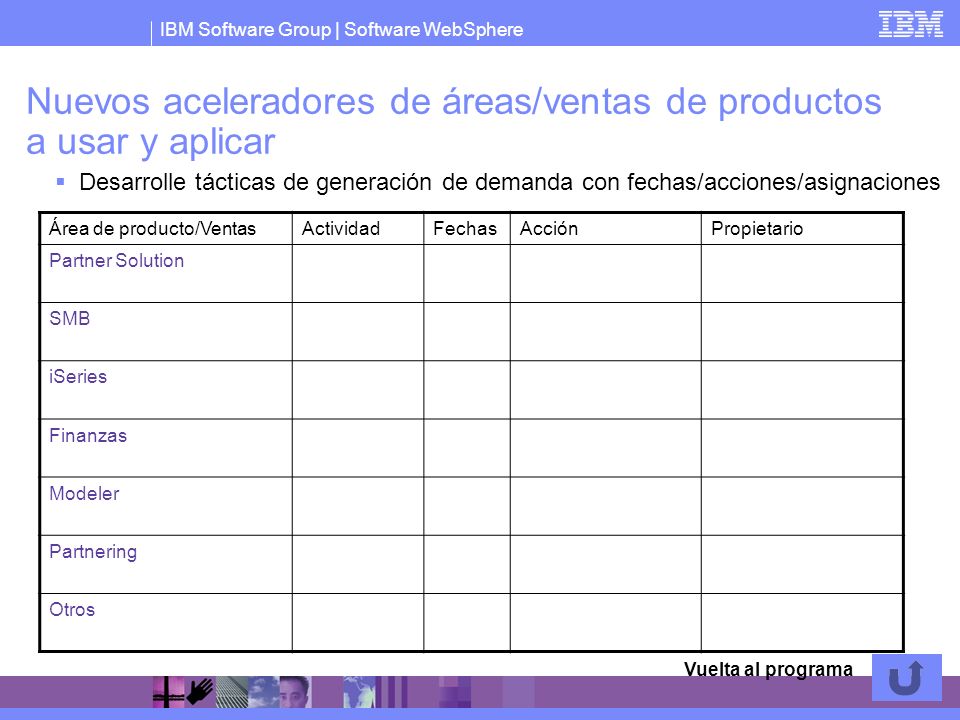This screenshot has width=960, height=720.
Task: Select the 'SMB' row label
Action: (70, 318)
